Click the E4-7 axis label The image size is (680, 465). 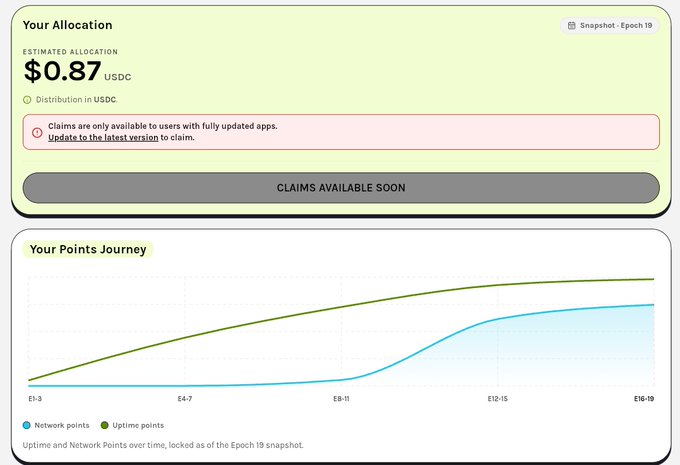[185, 399]
